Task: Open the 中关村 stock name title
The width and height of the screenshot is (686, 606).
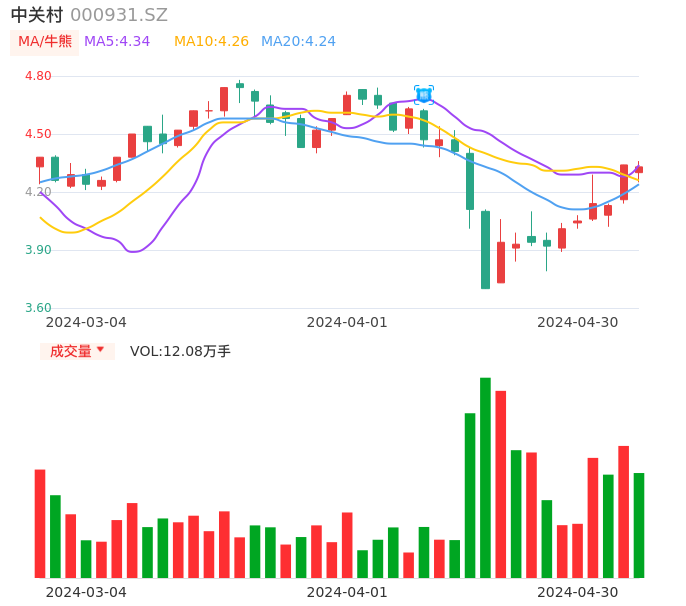Action: 37,15
